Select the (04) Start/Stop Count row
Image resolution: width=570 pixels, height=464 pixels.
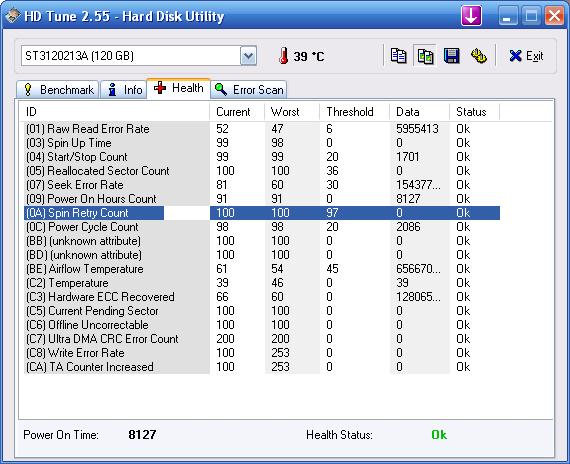pos(262,157)
